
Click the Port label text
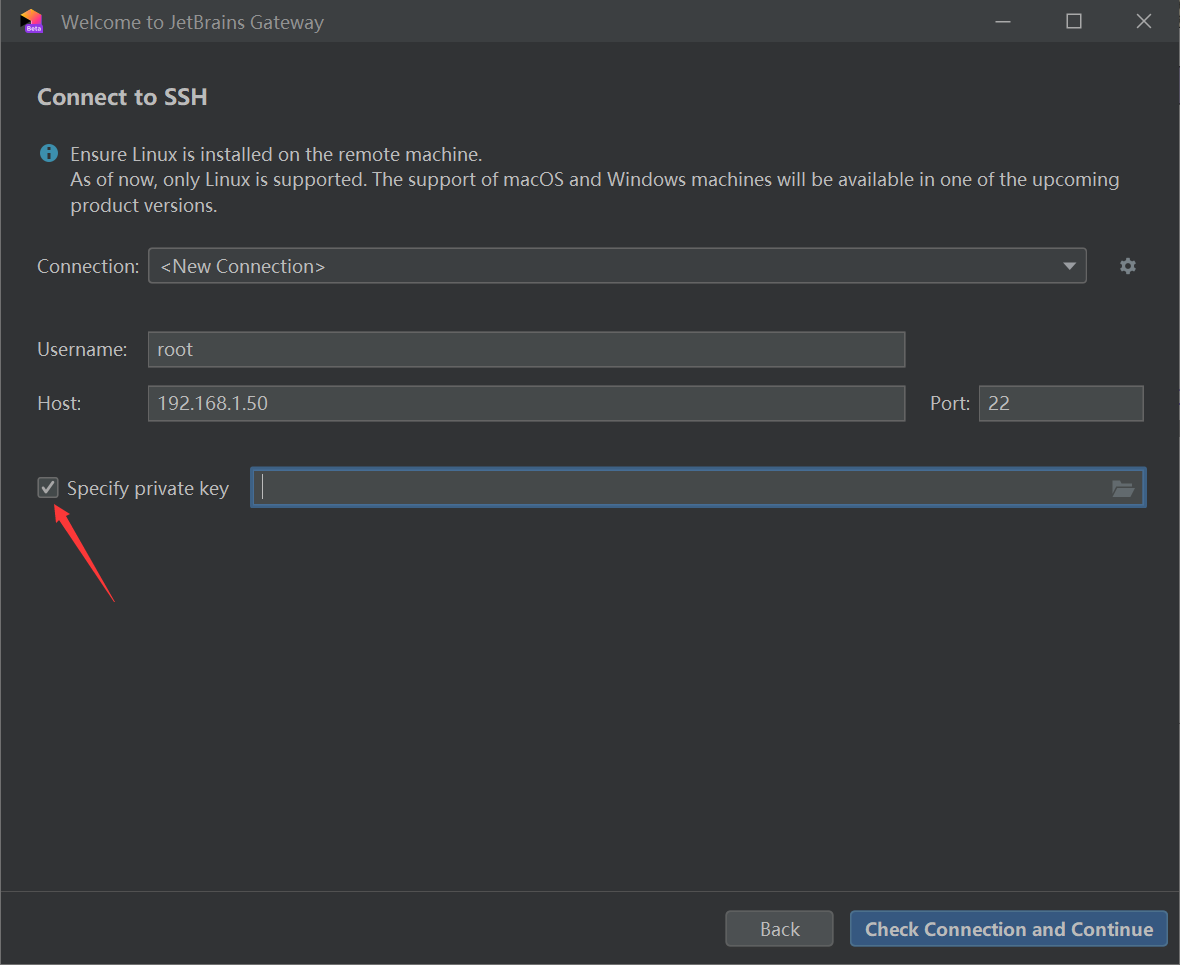click(950, 403)
